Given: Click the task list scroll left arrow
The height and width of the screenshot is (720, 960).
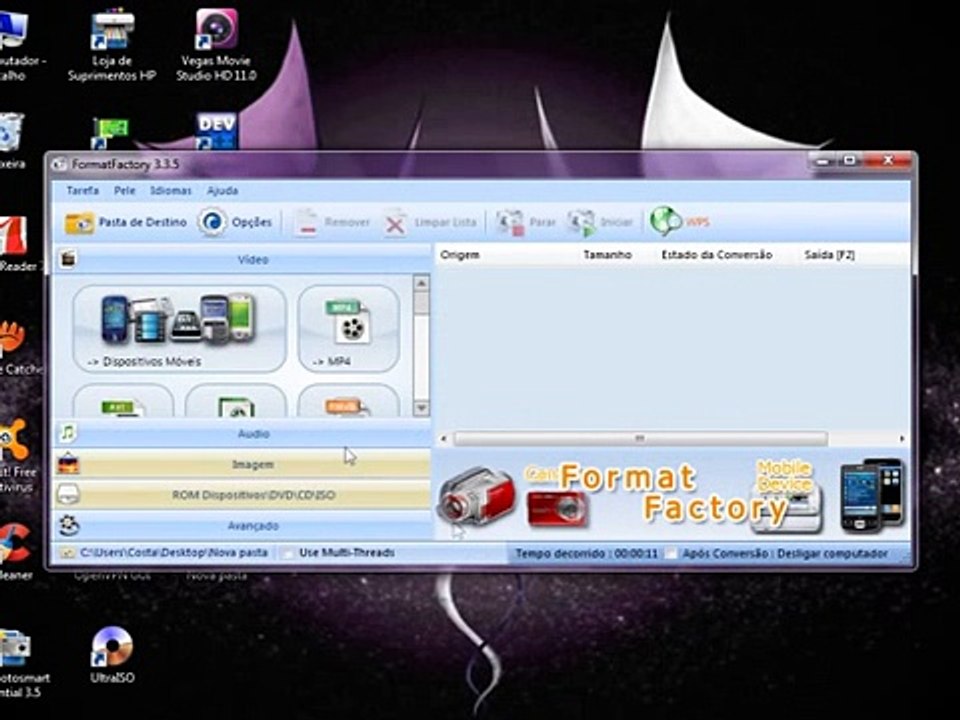Looking at the screenshot, I should pos(444,438).
